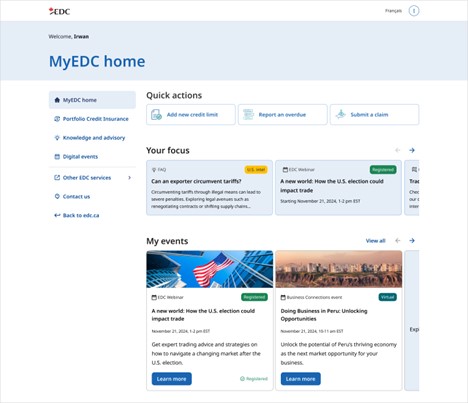468x403 pixels.
Task: Show previous Your focus cards with left arrow
Action: click(398, 150)
